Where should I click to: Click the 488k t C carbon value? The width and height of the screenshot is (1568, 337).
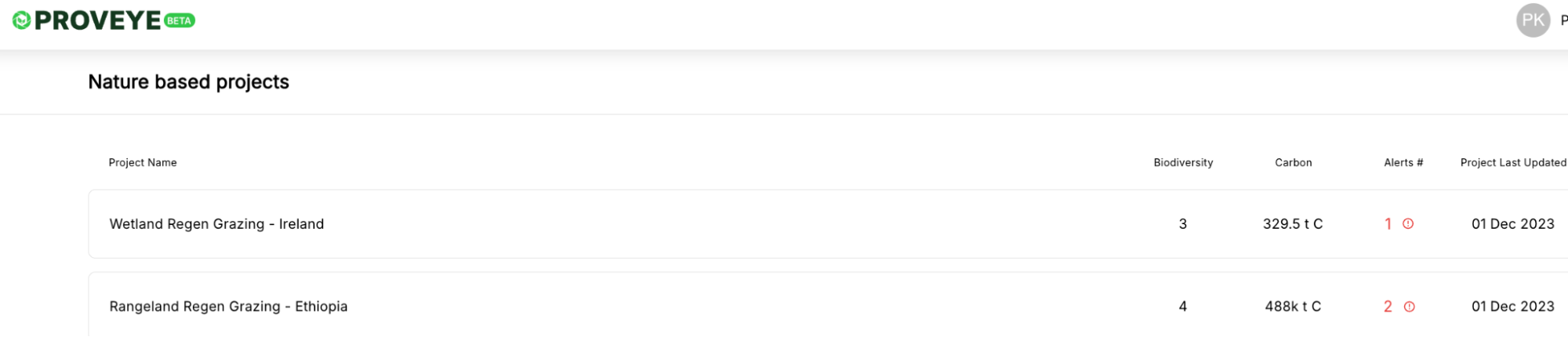click(1293, 306)
